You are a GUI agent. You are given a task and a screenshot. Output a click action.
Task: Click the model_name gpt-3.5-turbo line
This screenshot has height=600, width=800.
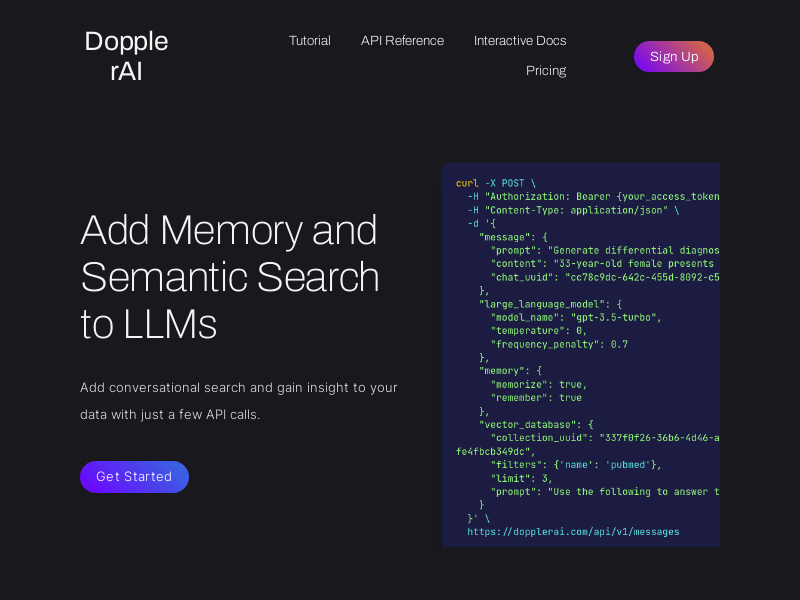pyautogui.click(x=576, y=317)
